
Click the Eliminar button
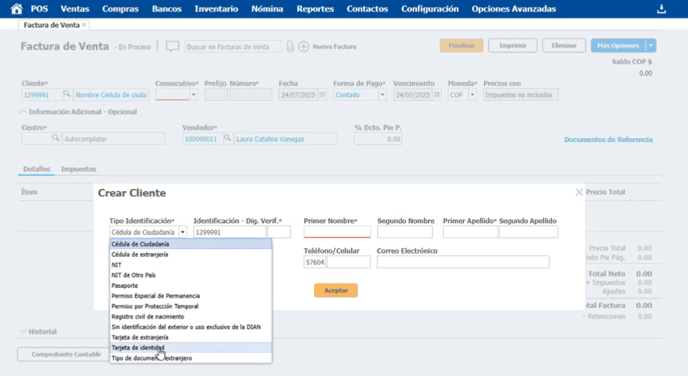564,46
